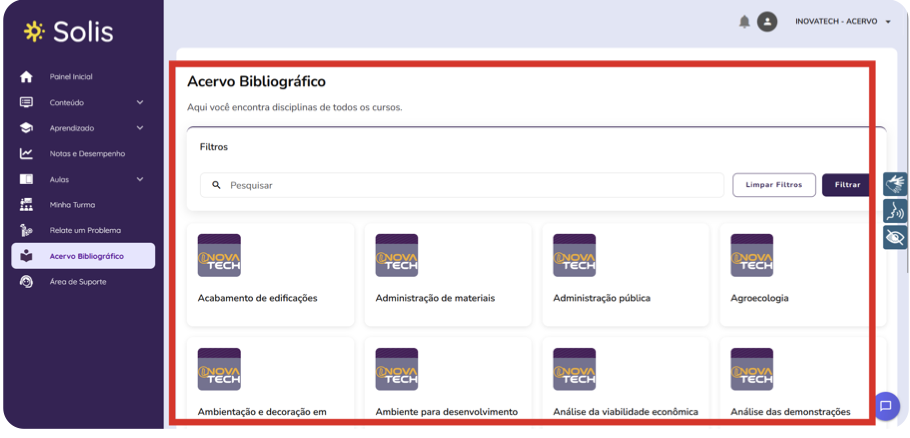Screen dimensions: 910x438
Task: Open the Administração de materiais thumbnail
Action: click(x=397, y=255)
